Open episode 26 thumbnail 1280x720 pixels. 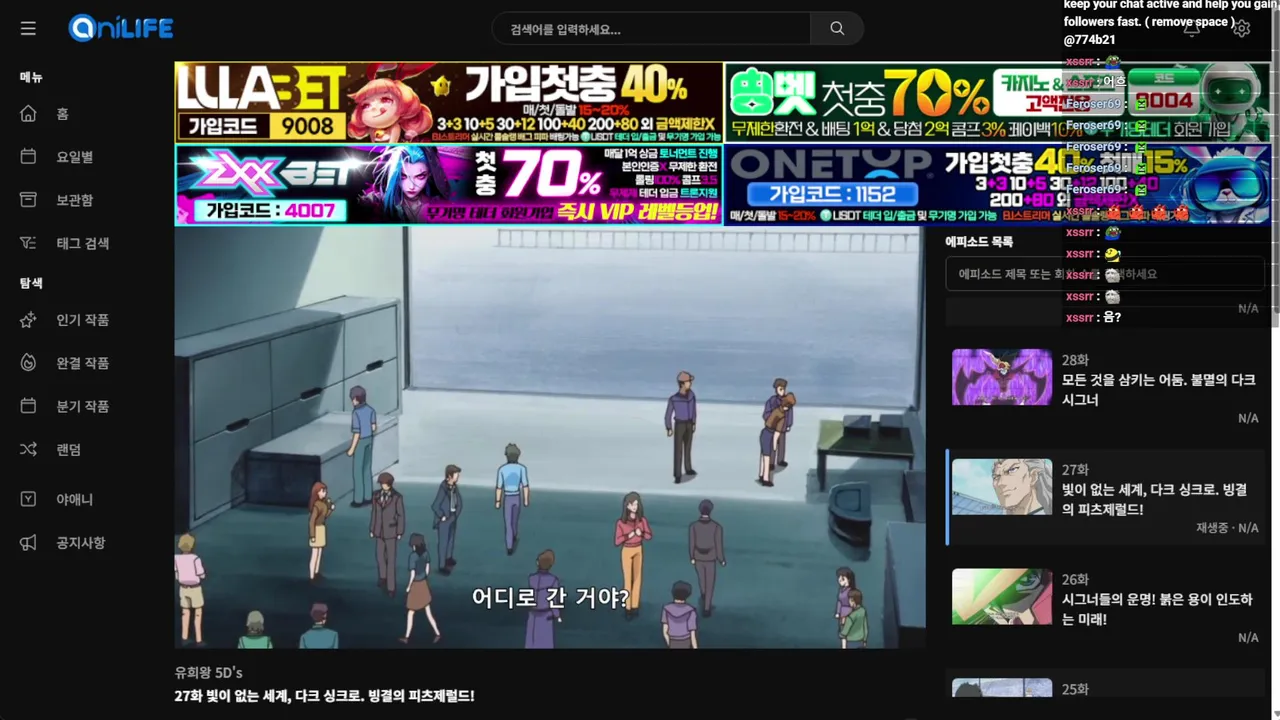click(x=1002, y=597)
